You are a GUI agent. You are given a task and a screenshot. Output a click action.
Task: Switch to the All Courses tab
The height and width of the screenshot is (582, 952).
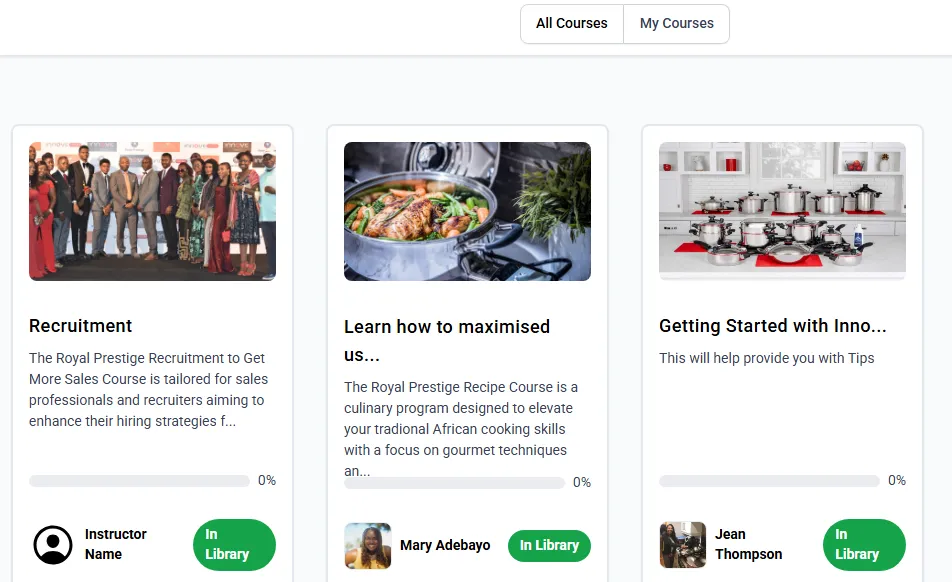coord(572,24)
